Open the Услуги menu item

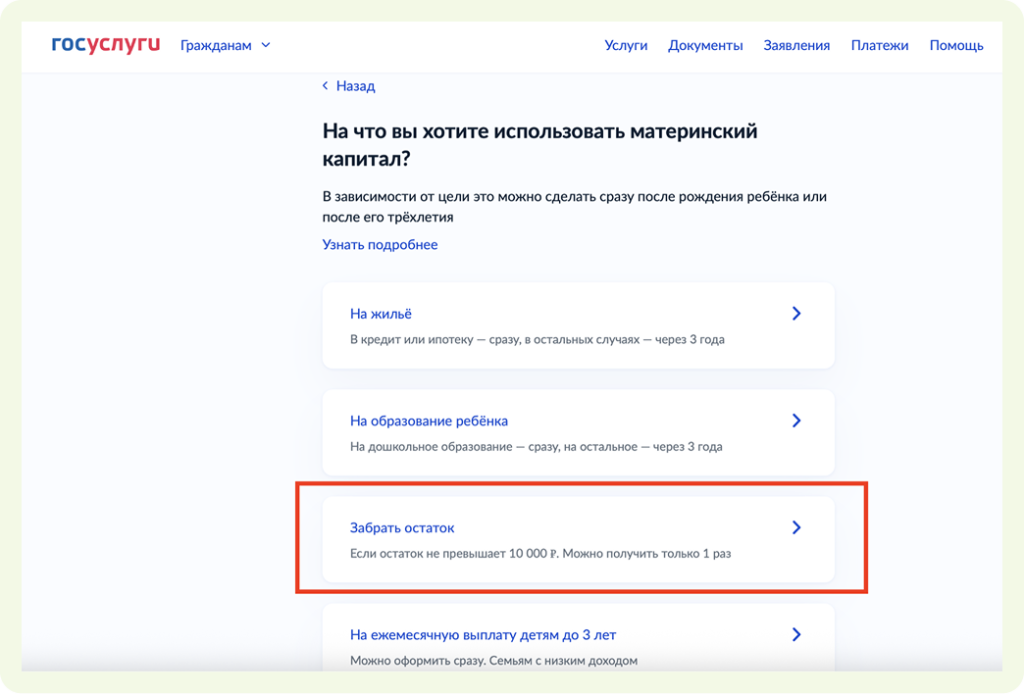626,45
